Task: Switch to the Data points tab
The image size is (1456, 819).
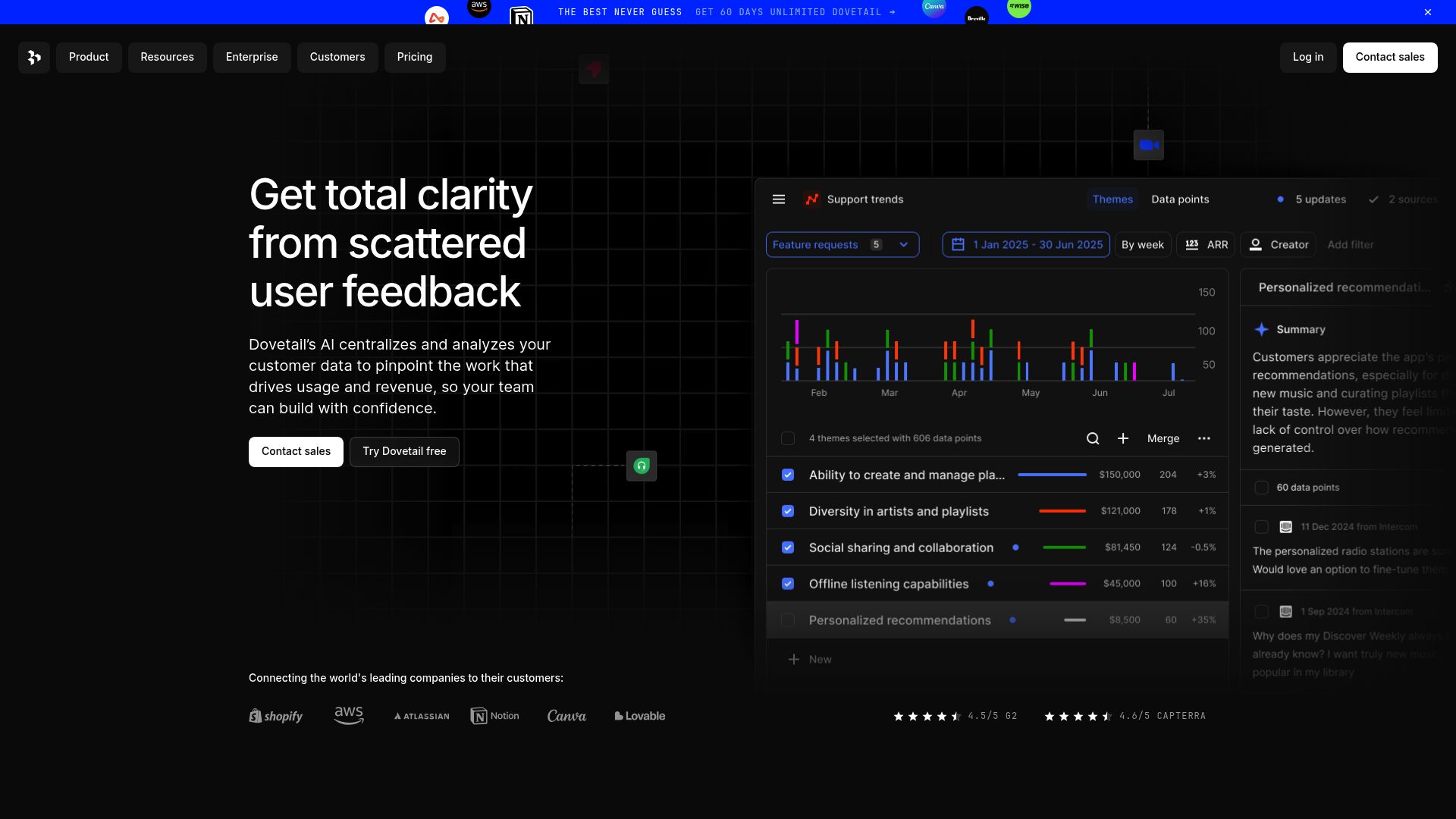Action: pos(1180,199)
